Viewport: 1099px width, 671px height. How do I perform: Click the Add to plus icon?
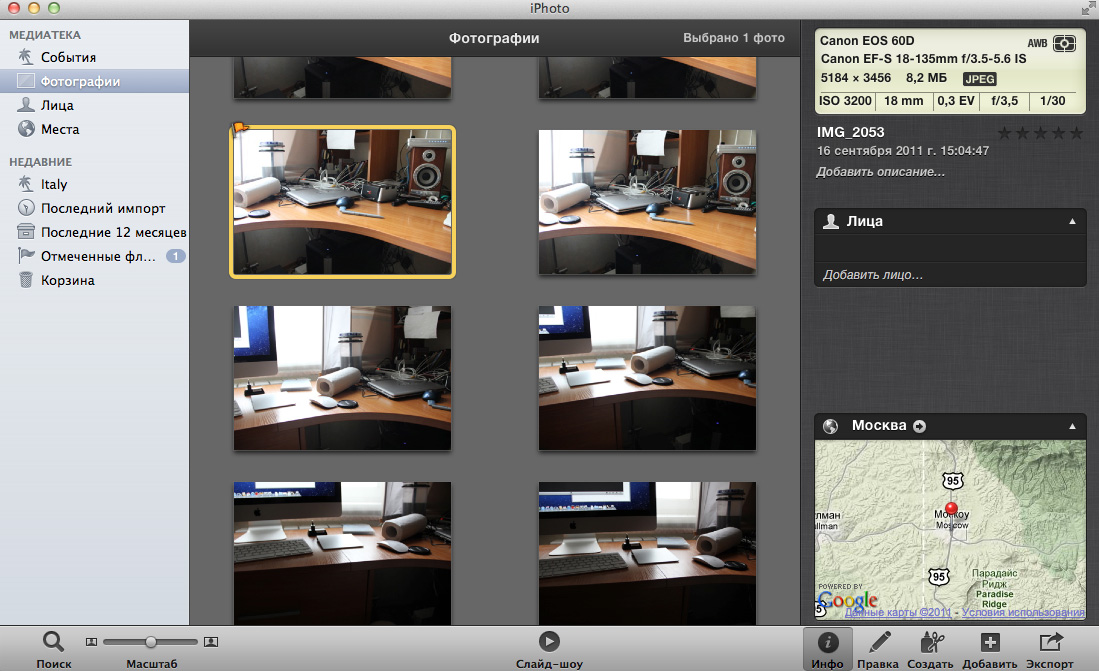(x=989, y=643)
